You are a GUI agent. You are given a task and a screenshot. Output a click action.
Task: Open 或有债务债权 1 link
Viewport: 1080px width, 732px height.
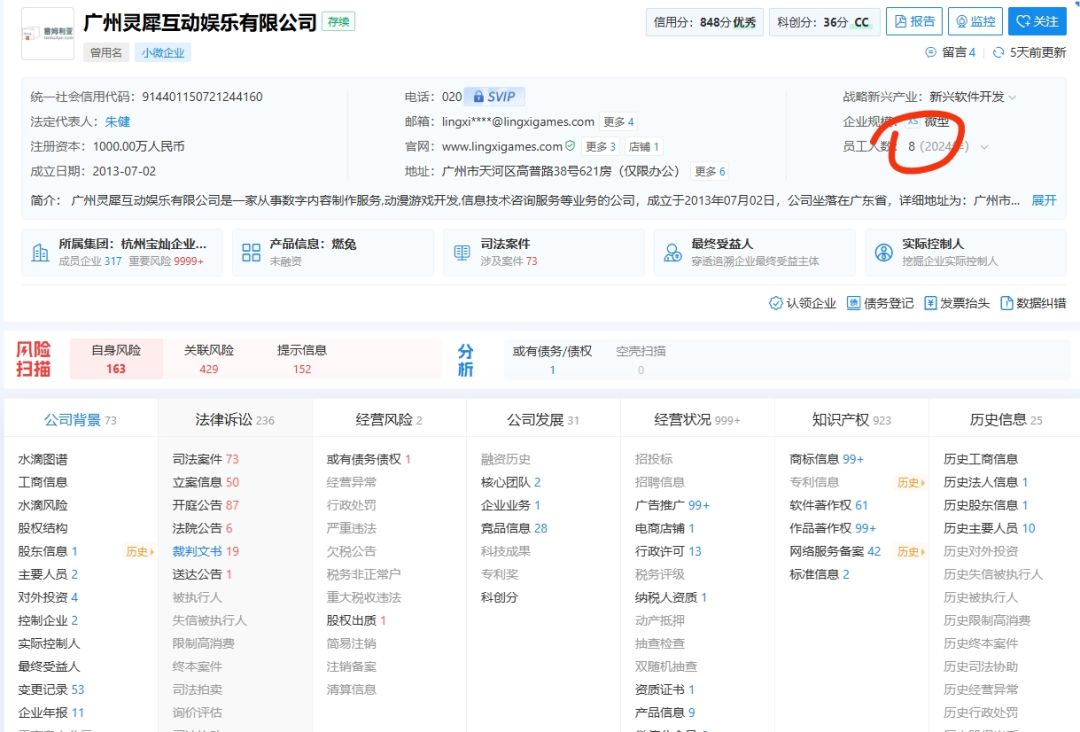tap(368, 459)
